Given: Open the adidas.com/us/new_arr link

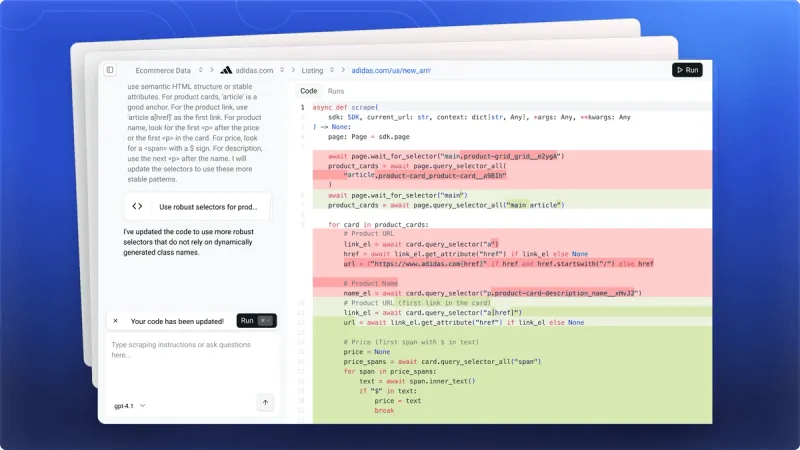Looking at the screenshot, I should [x=391, y=70].
